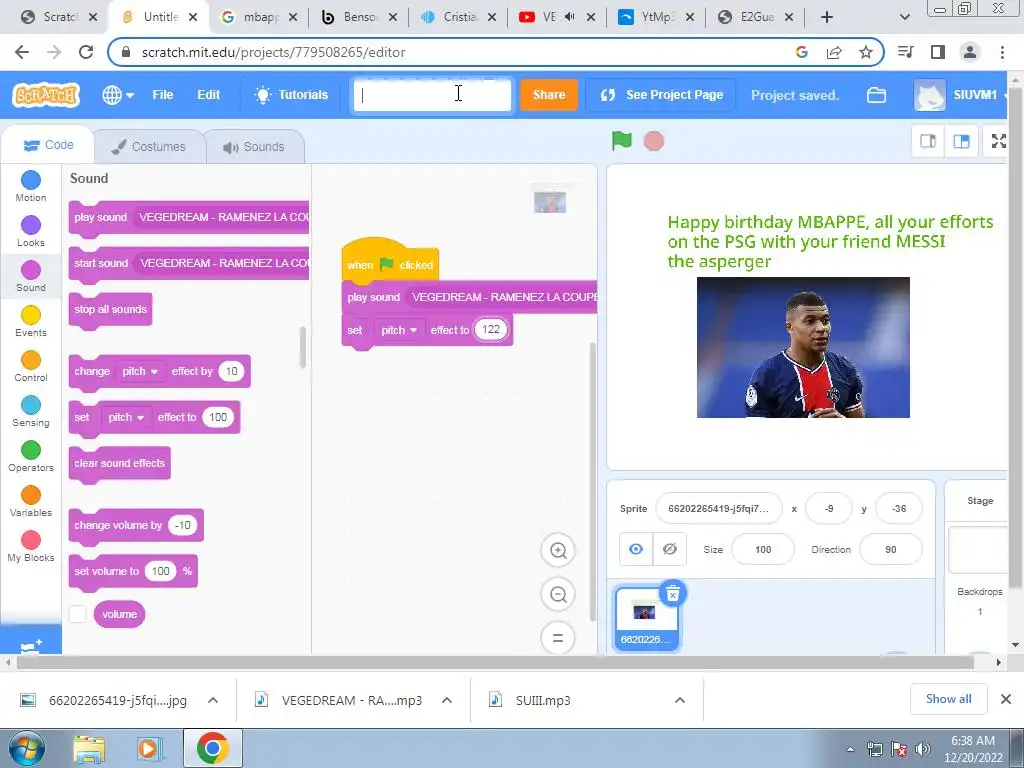Image resolution: width=1024 pixels, height=768 pixels.
Task: Click the when flag clicked hat block
Action: click(x=390, y=262)
